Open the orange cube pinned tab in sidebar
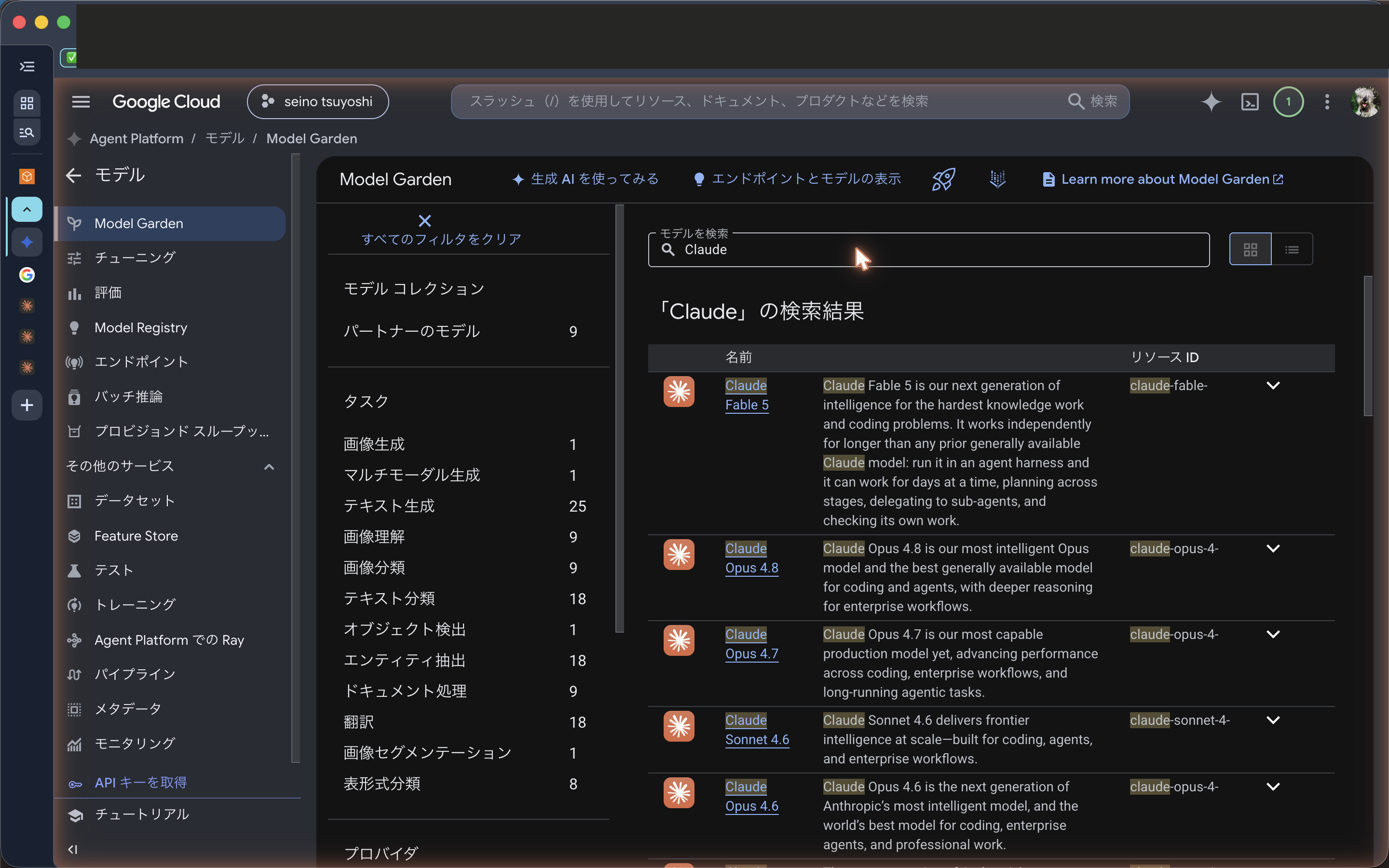This screenshot has width=1389, height=868. pos(27,176)
